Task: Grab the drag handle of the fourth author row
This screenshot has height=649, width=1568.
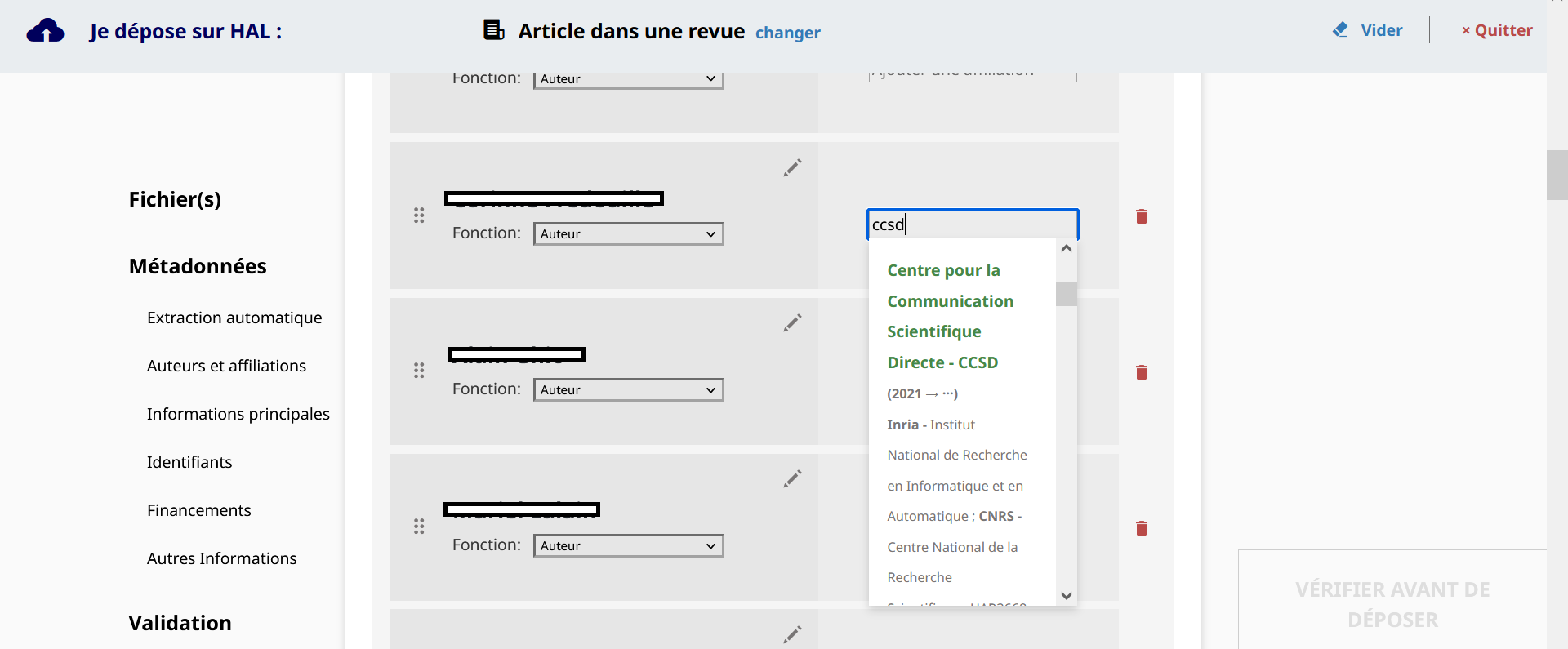Action: 419,527
